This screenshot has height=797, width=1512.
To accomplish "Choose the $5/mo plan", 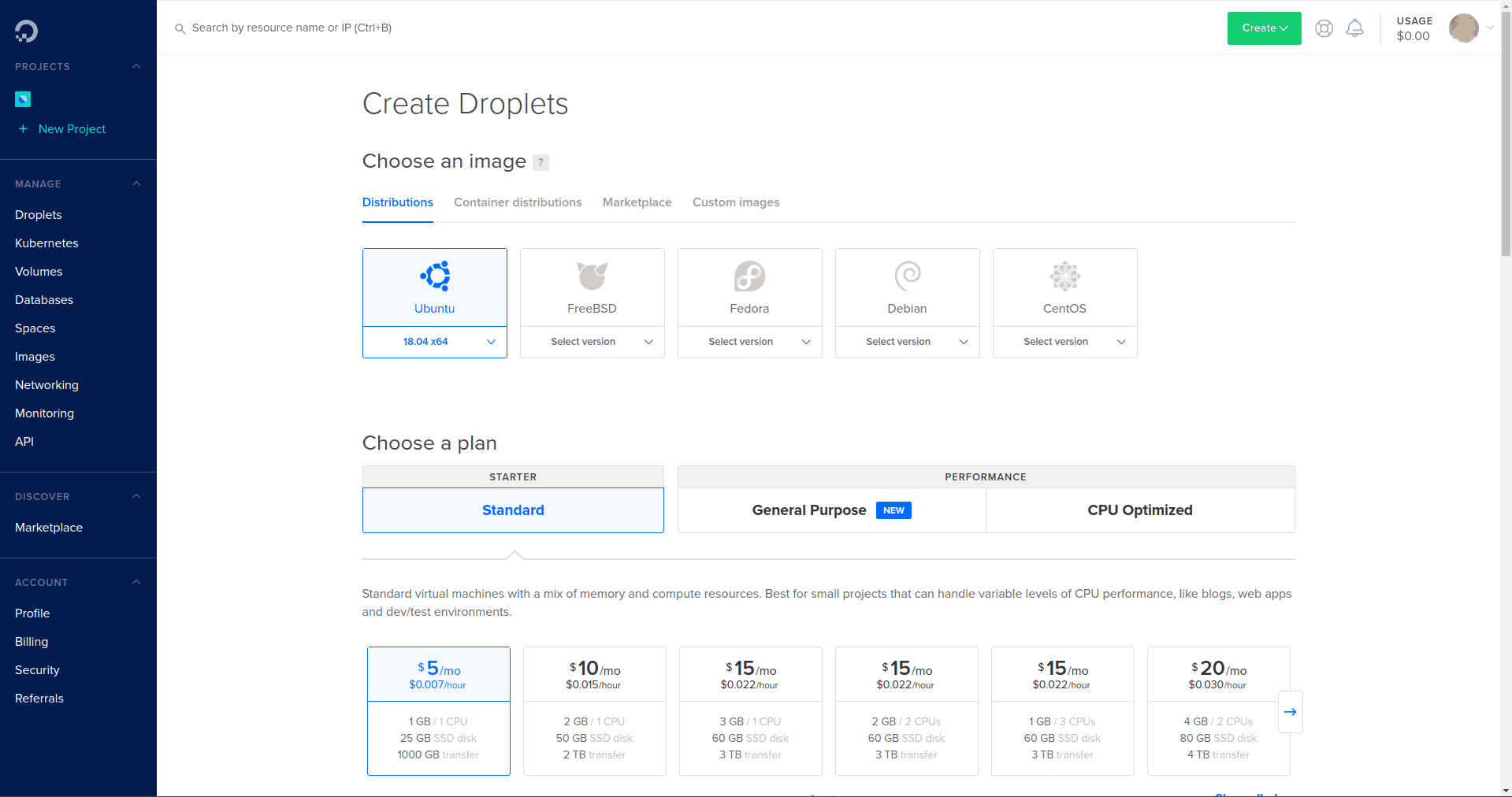I will pos(439,711).
